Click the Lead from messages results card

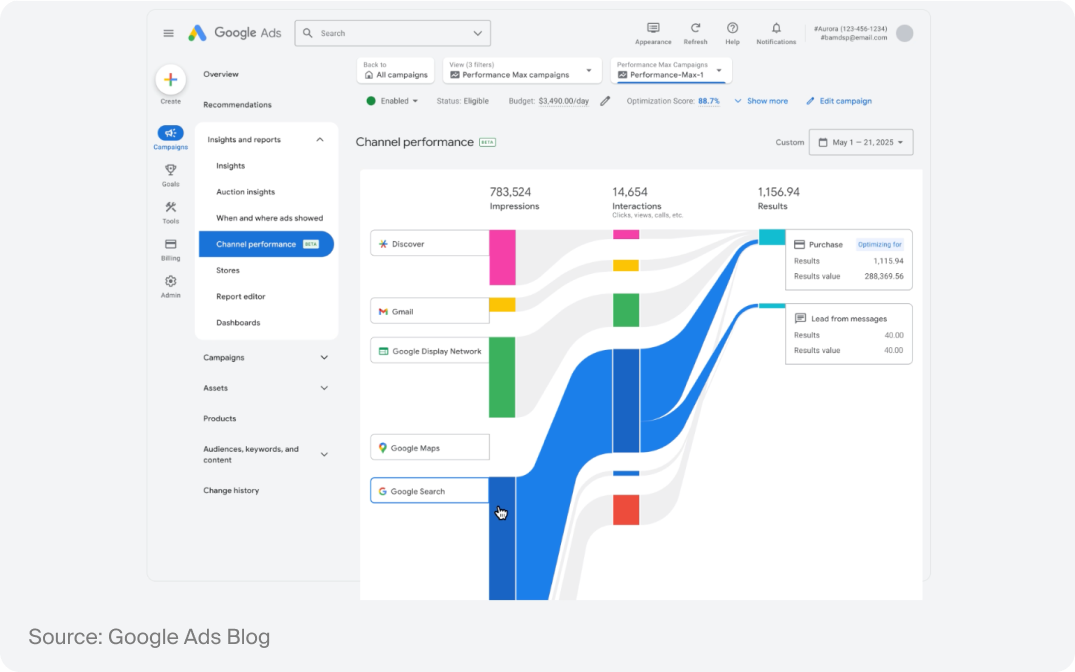(x=849, y=334)
